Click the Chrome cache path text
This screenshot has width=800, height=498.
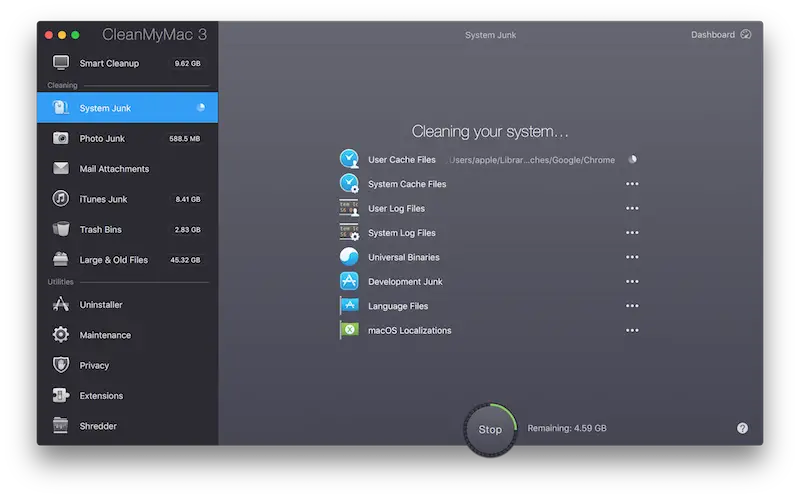click(532, 160)
